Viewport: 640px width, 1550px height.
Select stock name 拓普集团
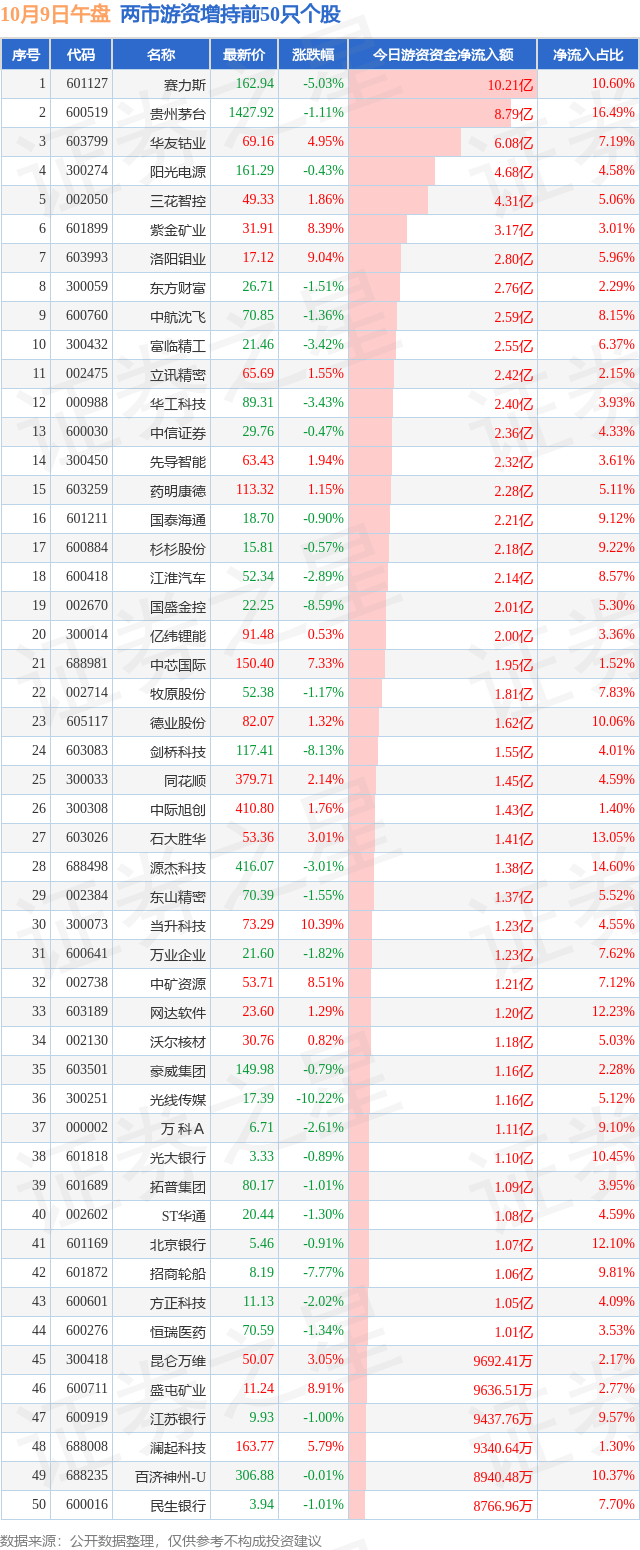point(178,1187)
